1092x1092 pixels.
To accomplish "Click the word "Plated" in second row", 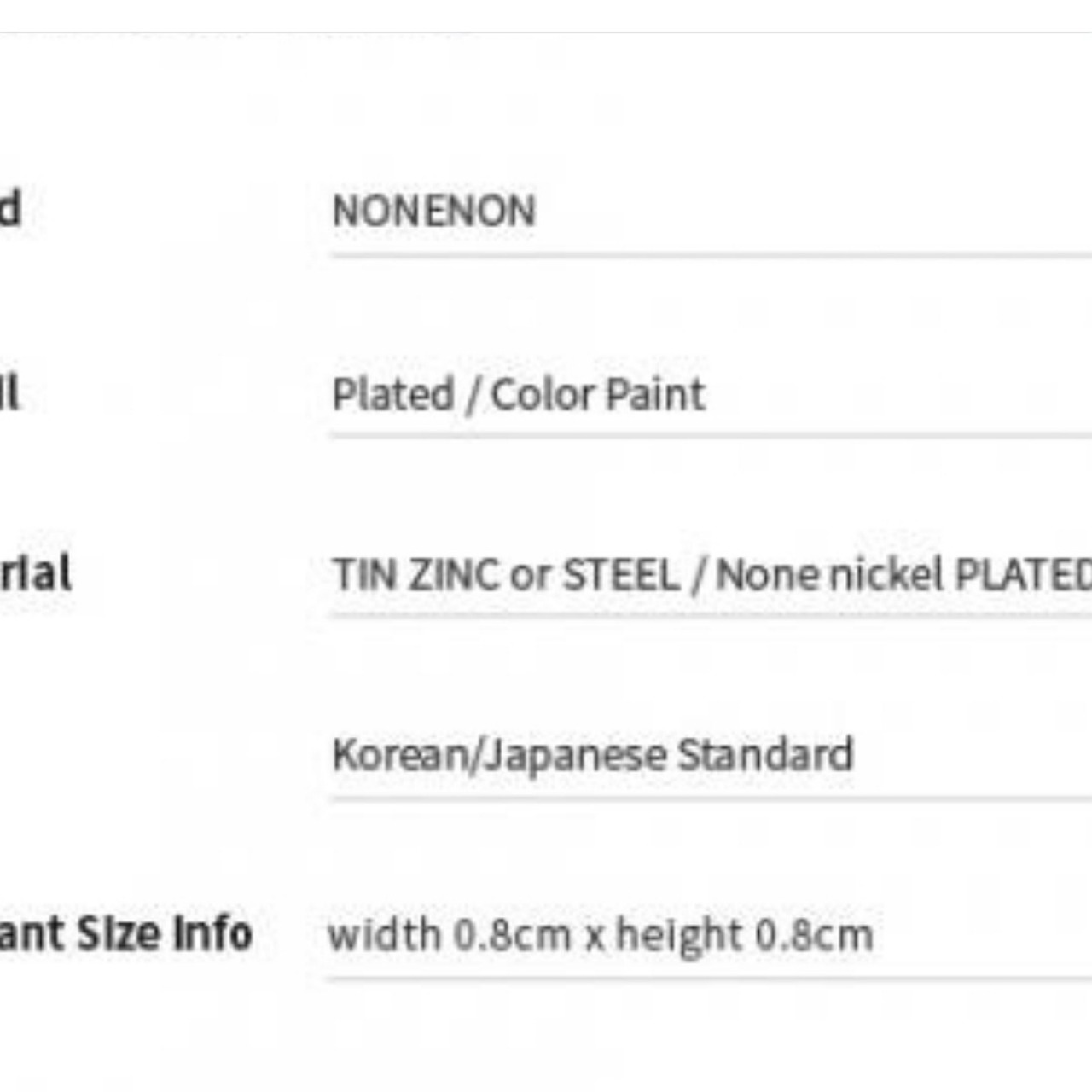I will pyautogui.click(x=392, y=394).
